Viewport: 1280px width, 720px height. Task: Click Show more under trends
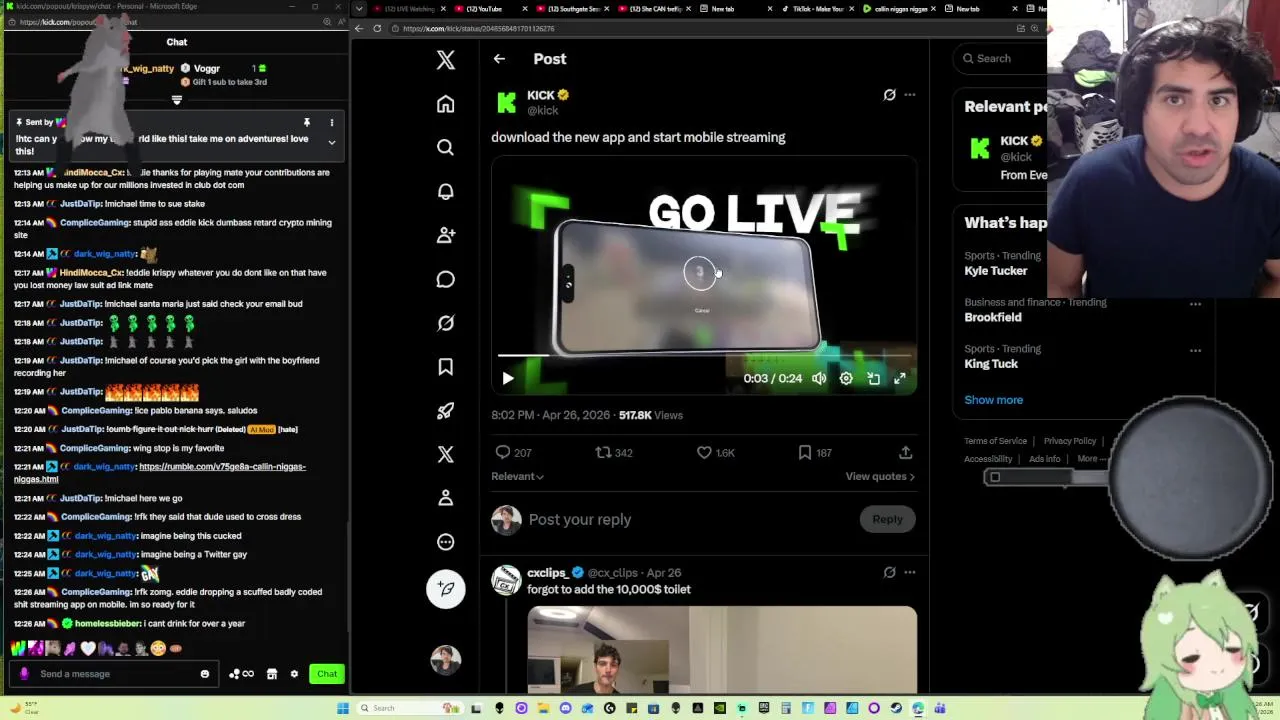[993, 400]
